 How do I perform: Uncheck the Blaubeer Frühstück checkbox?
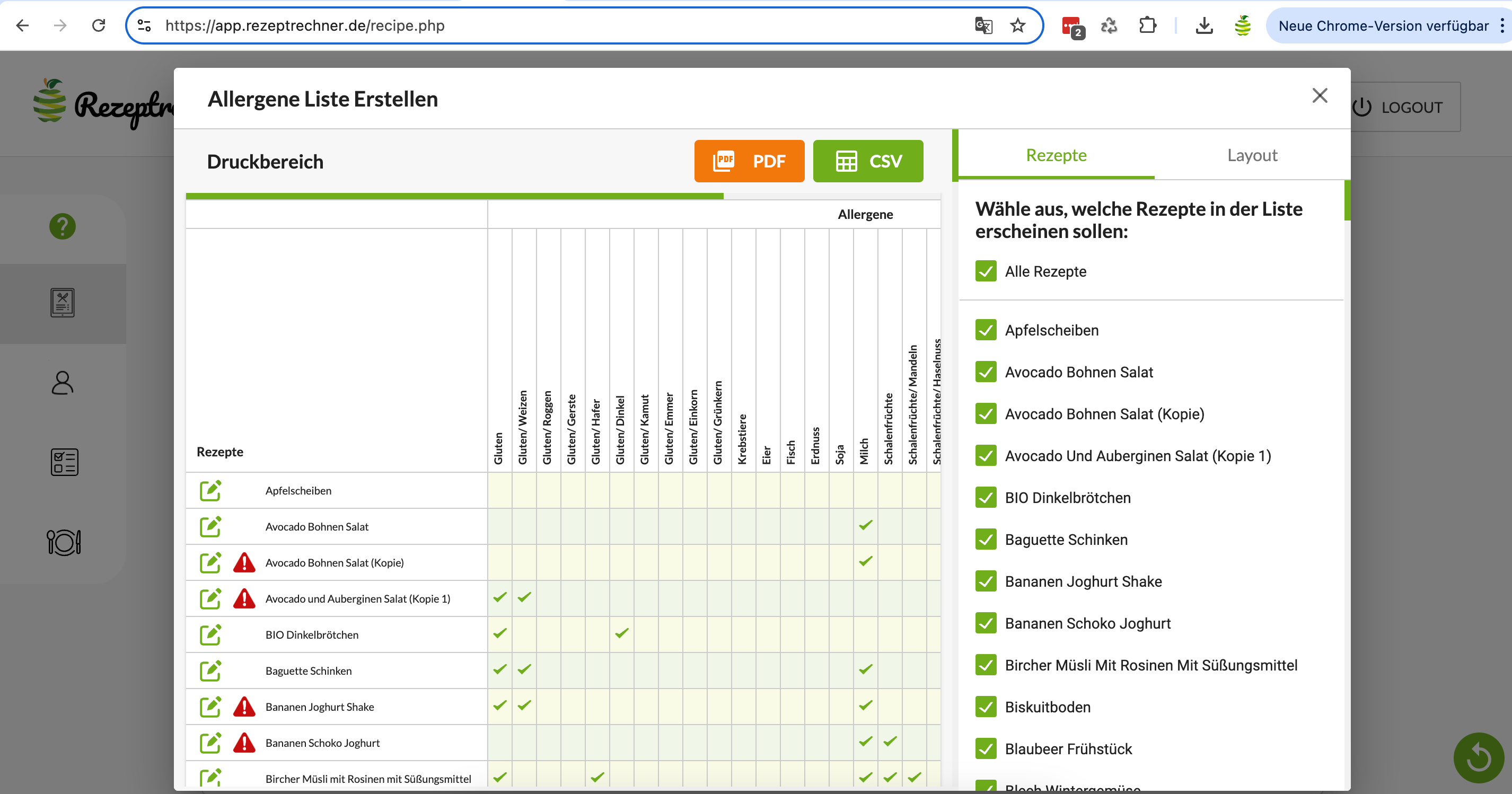[x=986, y=749]
